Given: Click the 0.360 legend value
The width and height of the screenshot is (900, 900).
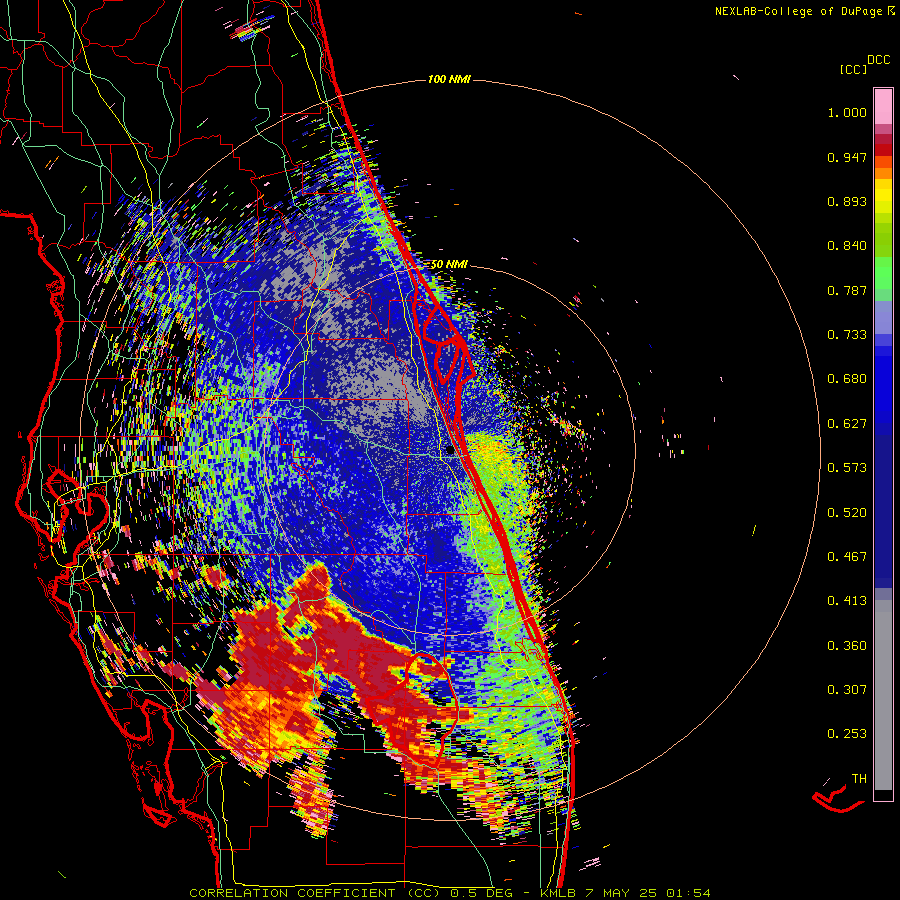Looking at the screenshot, I should [x=847, y=646].
